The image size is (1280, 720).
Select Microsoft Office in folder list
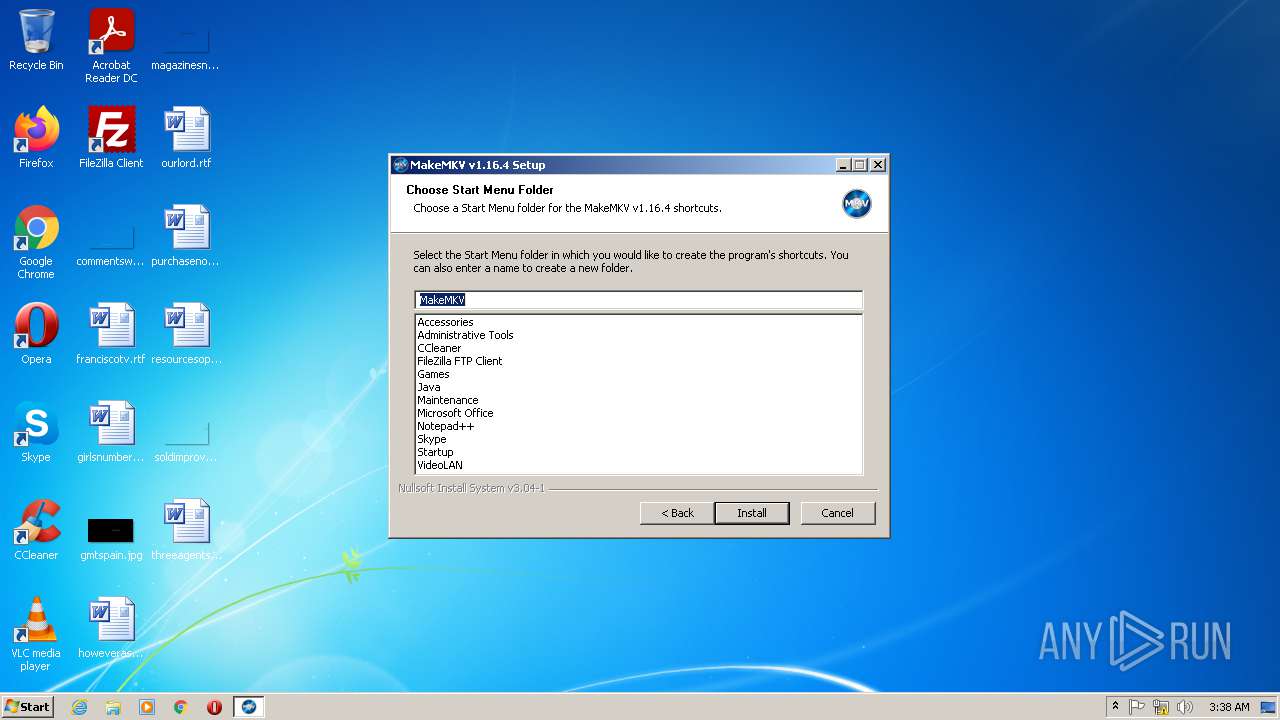pos(455,413)
